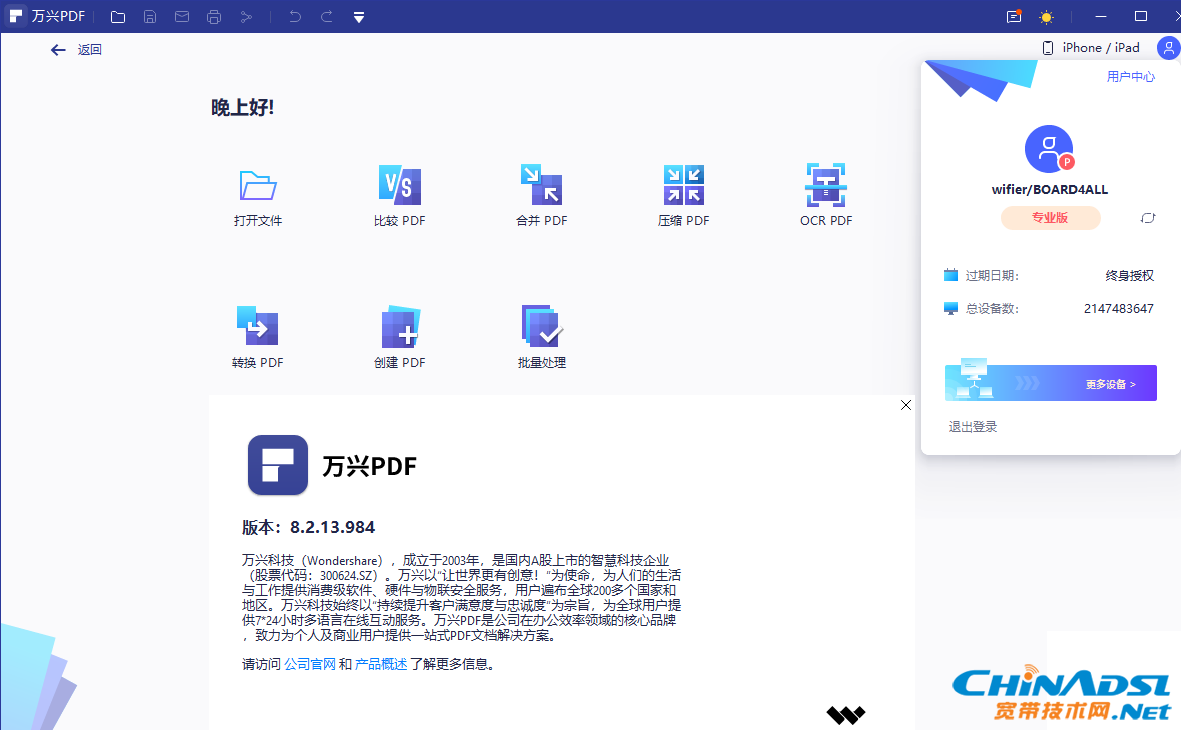Click the user account avatar in top right
Screen dimensions: 1181x730
pos(1167,47)
